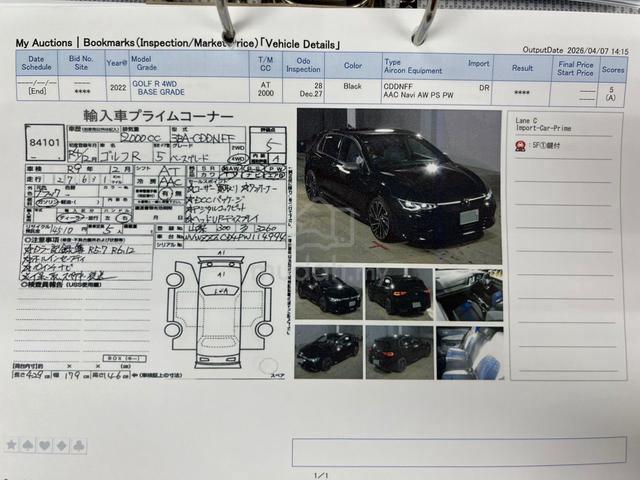Click the red rosette award icon
Image resolution: width=640 pixels, height=480 pixels.
coord(520,146)
